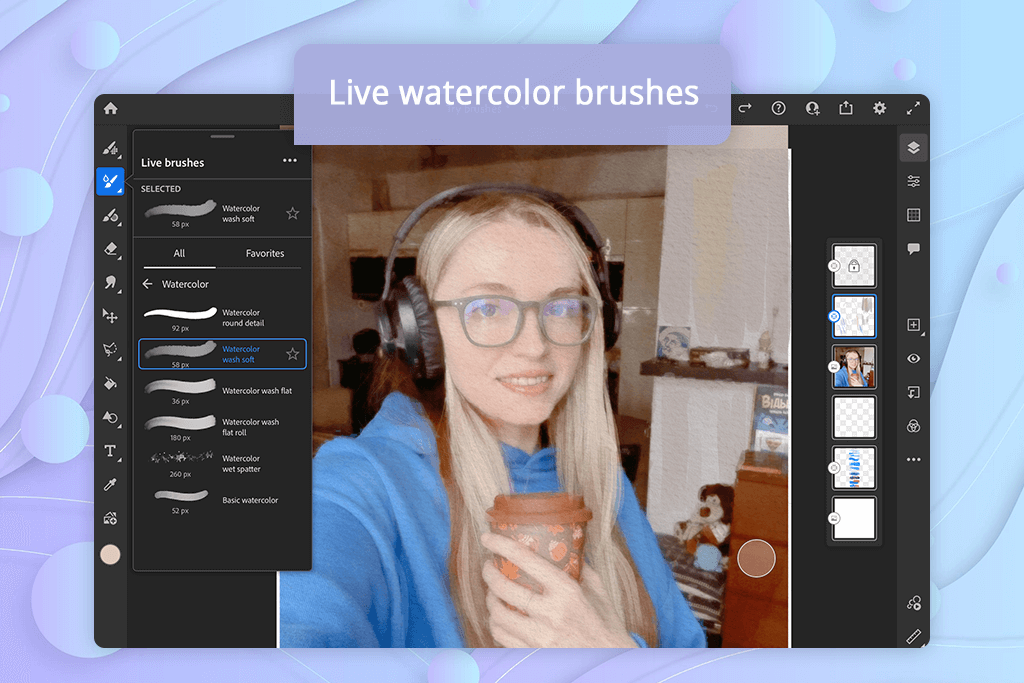Switch to the All brushes tab
This screenshot has width=1024, height=683.
(x=179, y=253)
